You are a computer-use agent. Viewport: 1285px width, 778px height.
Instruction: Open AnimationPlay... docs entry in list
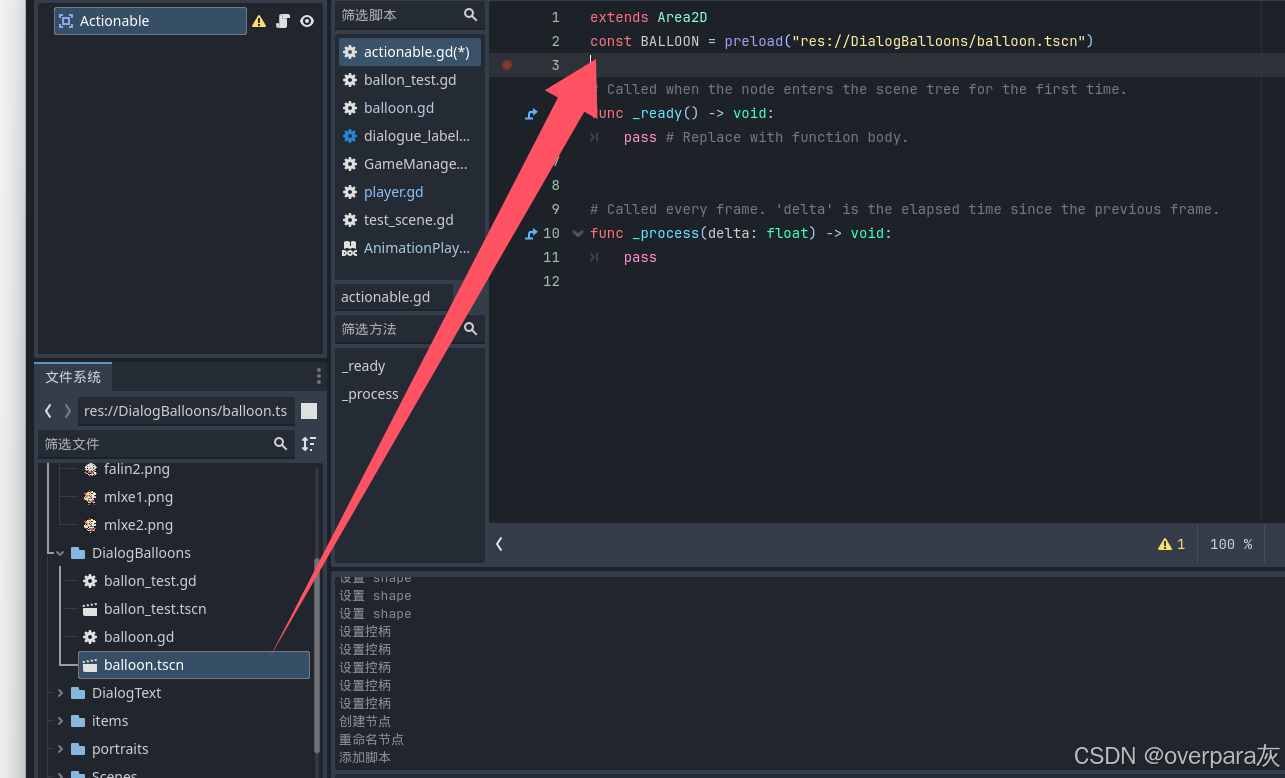[409, 248]
